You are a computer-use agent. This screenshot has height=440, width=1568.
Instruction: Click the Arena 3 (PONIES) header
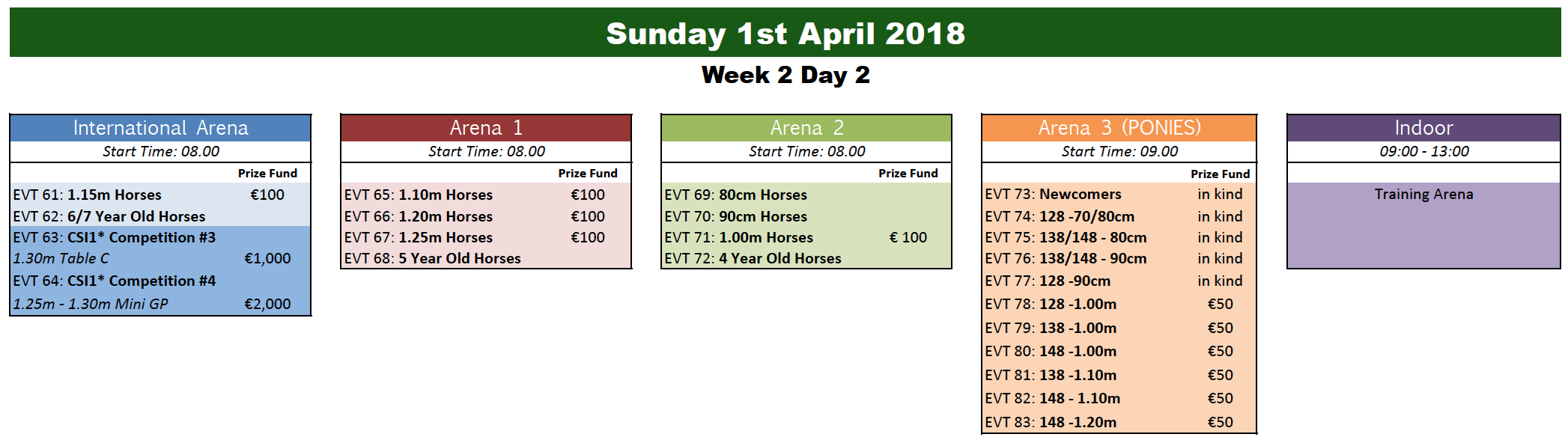1119,128
